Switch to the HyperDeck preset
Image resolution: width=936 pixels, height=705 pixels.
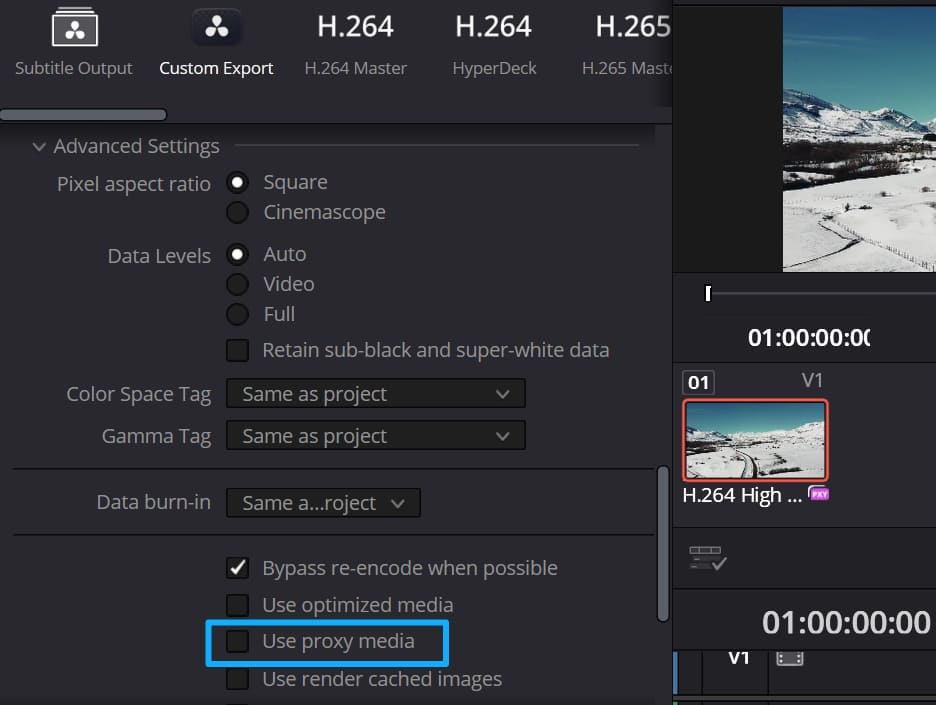(x=493, y=27)
